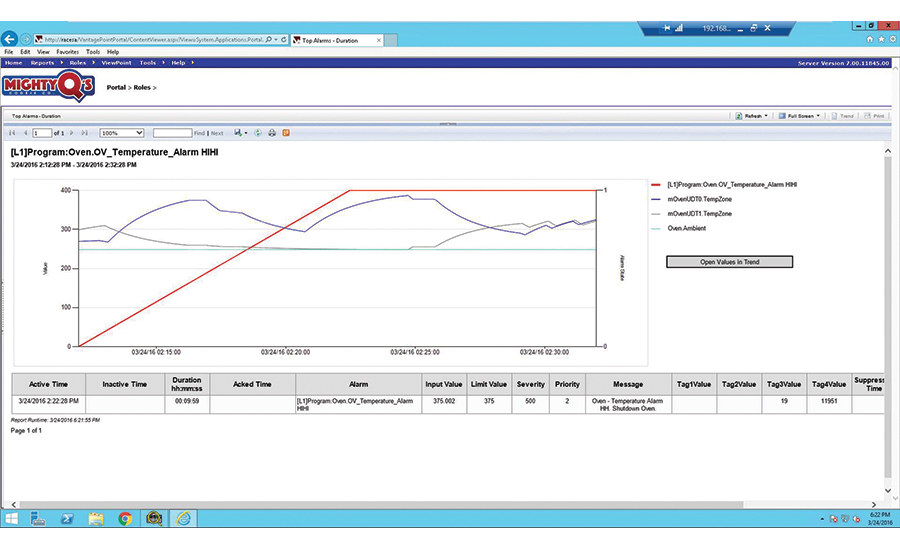Viewport: 900px width, 550px height.
Task: Click the browser back arrow
Action: 11,39
